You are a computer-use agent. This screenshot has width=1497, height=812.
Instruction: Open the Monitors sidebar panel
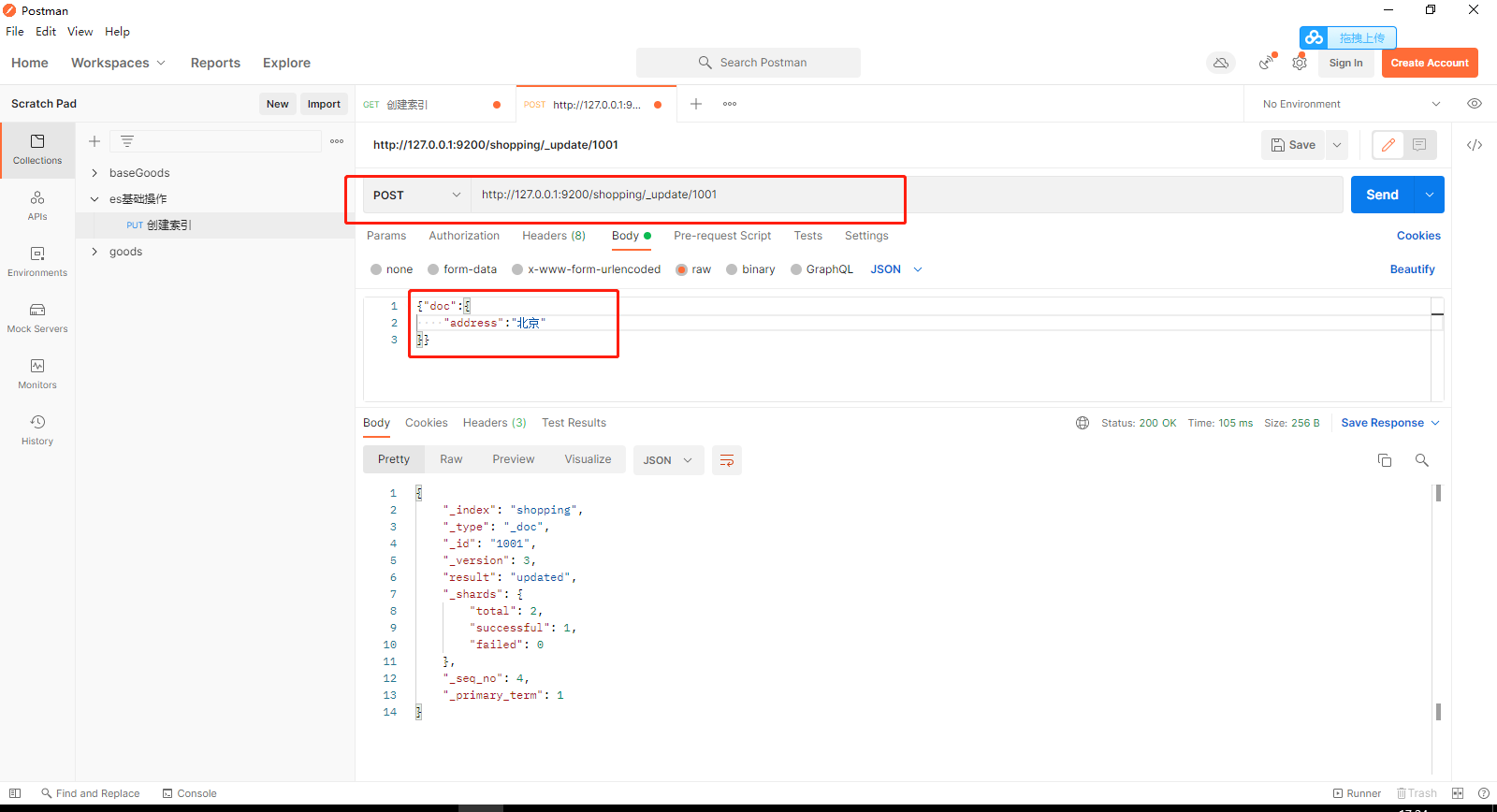pyautogui.click(x=37, y=374)
